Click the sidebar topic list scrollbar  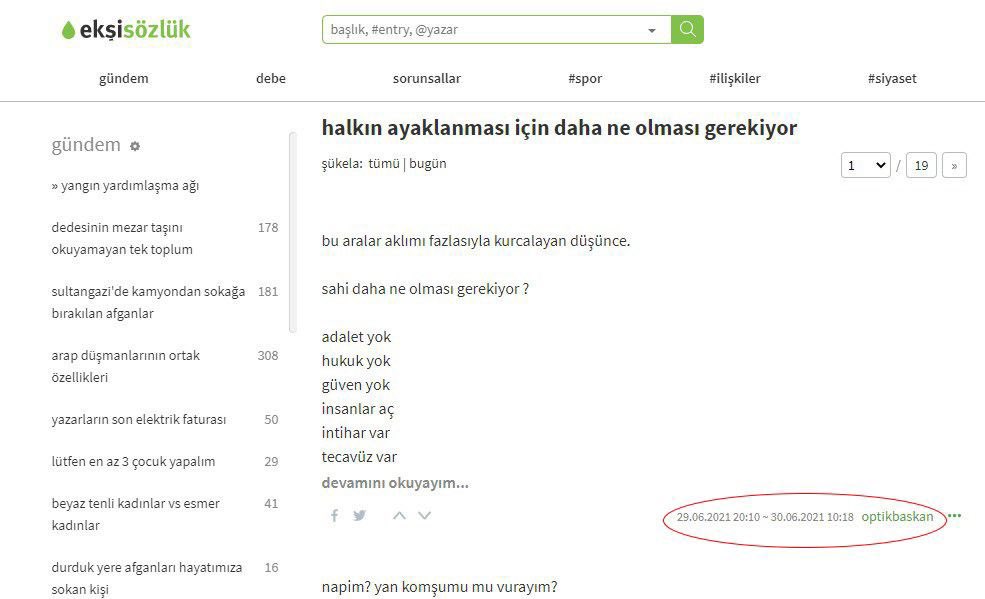(x=292, y=232)
